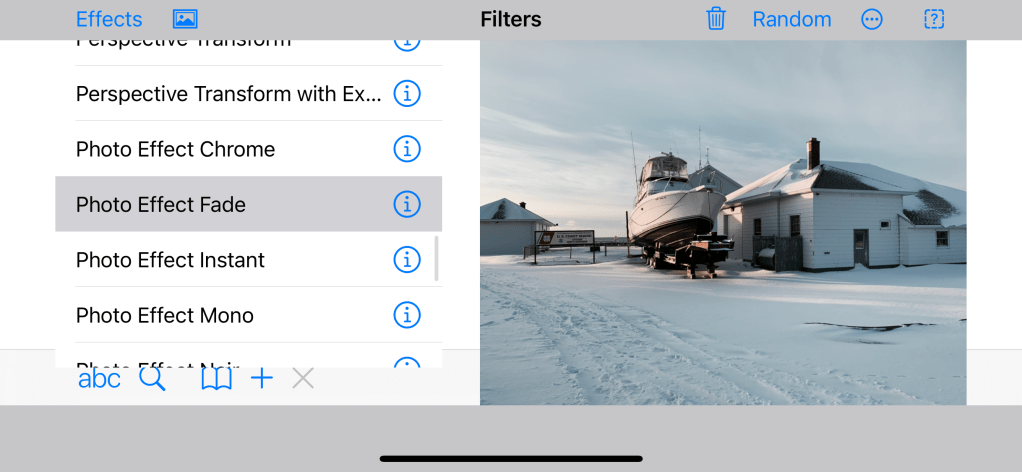
Task: Show info for Photo Effect Instant
Action: (x=406, y=260)
